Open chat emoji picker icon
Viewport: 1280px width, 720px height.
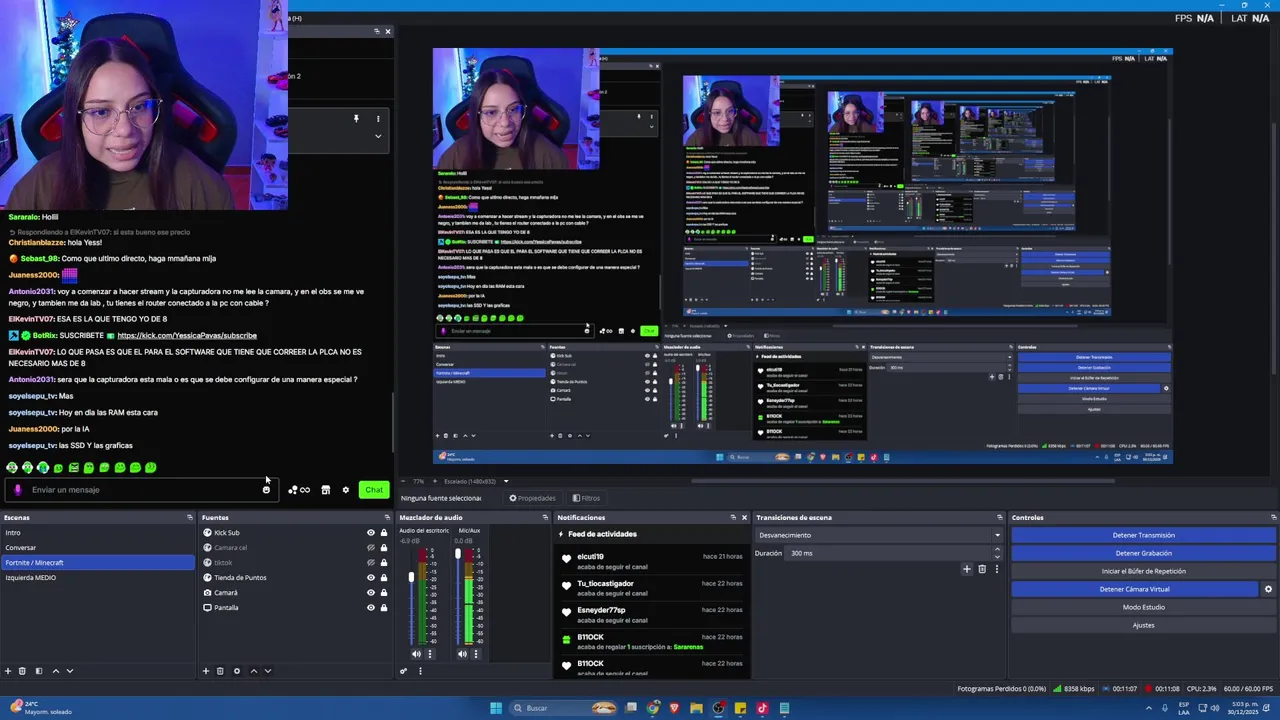tap(266, 490)
